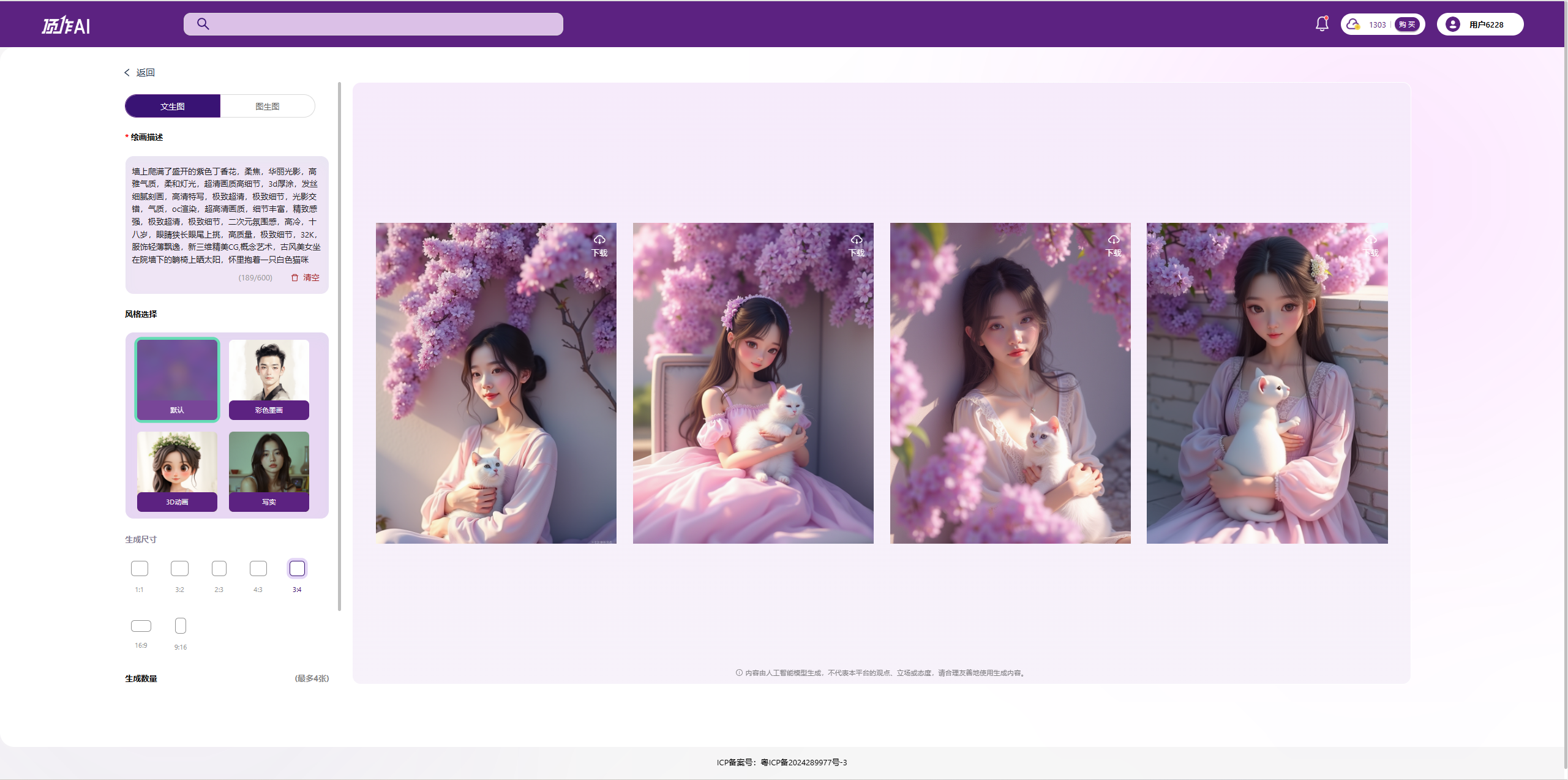The width and height of the screenshot is (1568, 780).
Task: Click the user avatar icon
Action: tap(1452, 24)
